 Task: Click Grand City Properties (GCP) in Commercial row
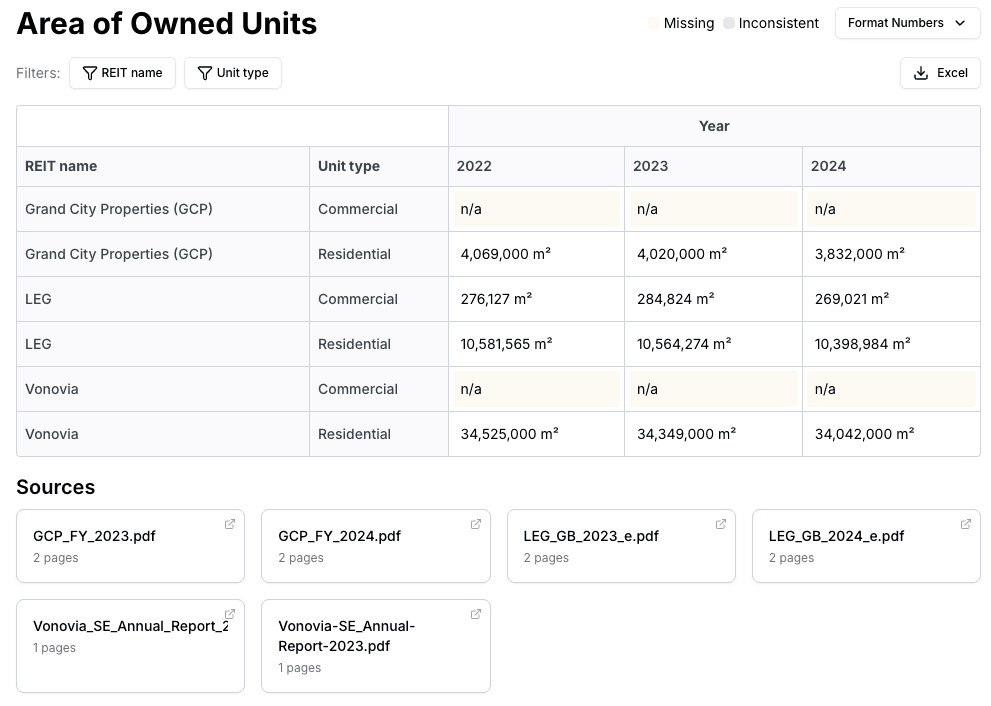(x=119, y=209)
